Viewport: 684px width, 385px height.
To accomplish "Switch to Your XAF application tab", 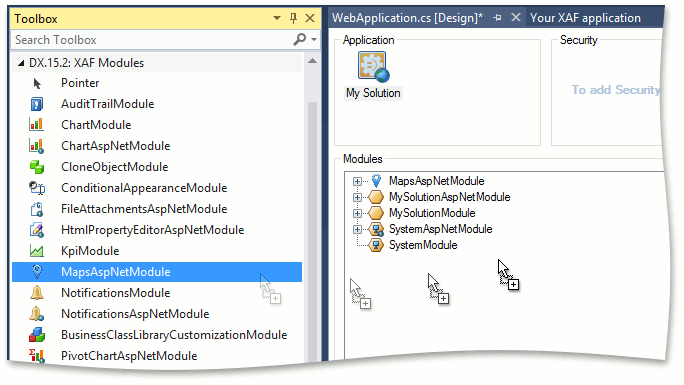I will click(x=585, y=18).
